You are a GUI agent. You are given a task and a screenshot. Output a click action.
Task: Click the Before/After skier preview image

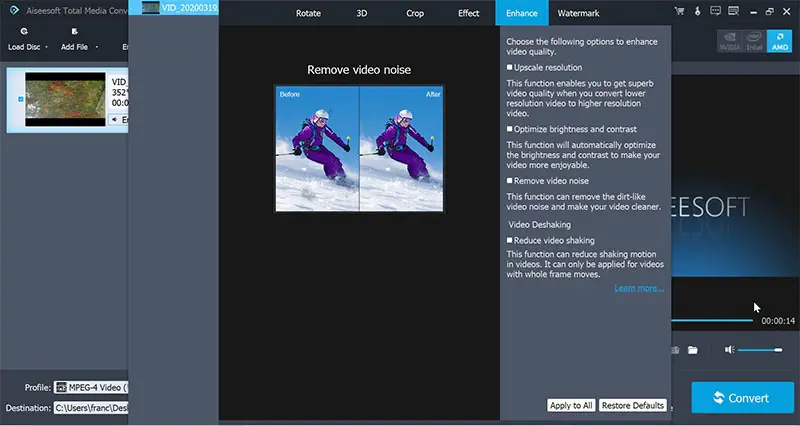[x=359, y=148]
